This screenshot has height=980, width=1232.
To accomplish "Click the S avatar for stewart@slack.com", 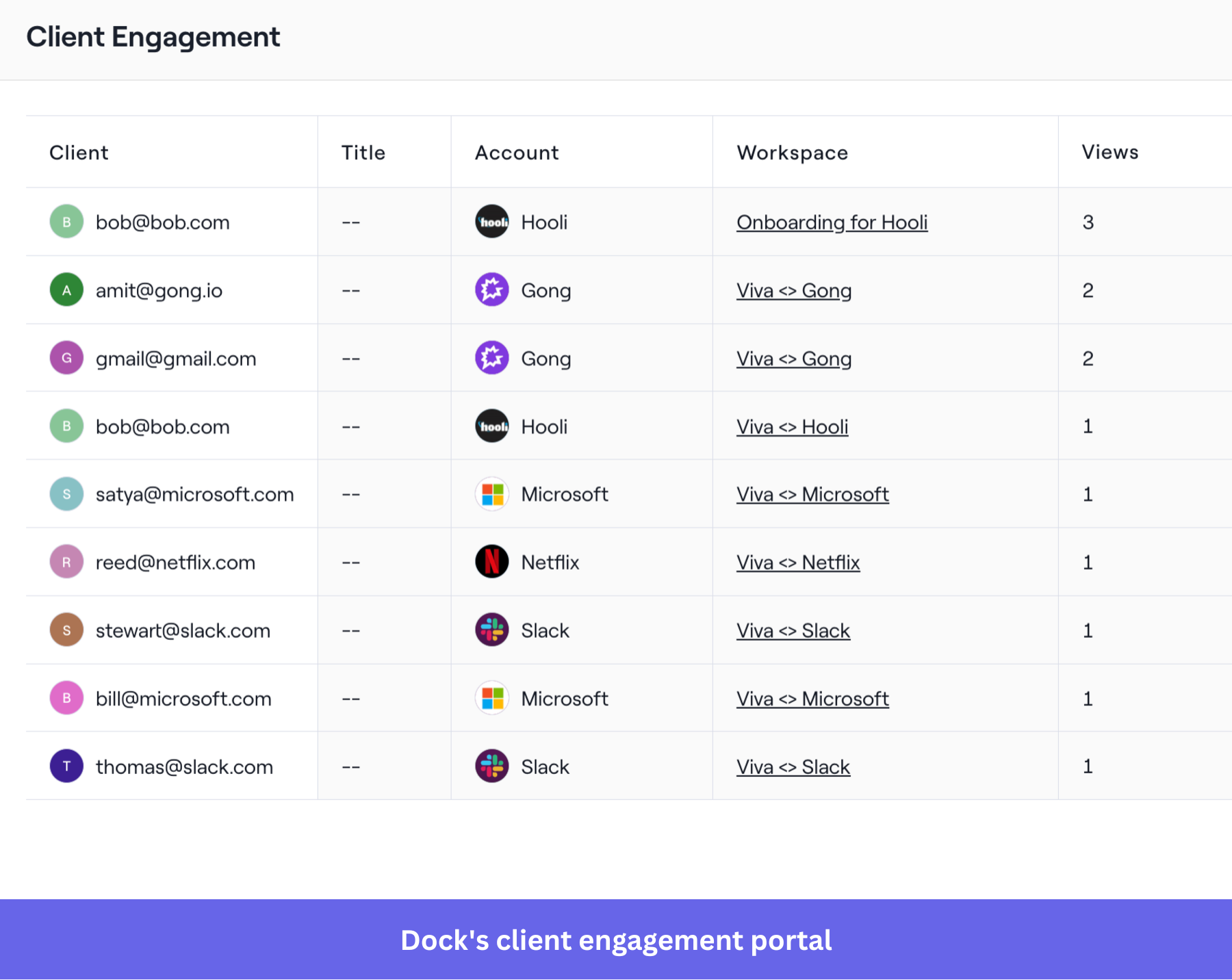I will click(x=66, y=630).
